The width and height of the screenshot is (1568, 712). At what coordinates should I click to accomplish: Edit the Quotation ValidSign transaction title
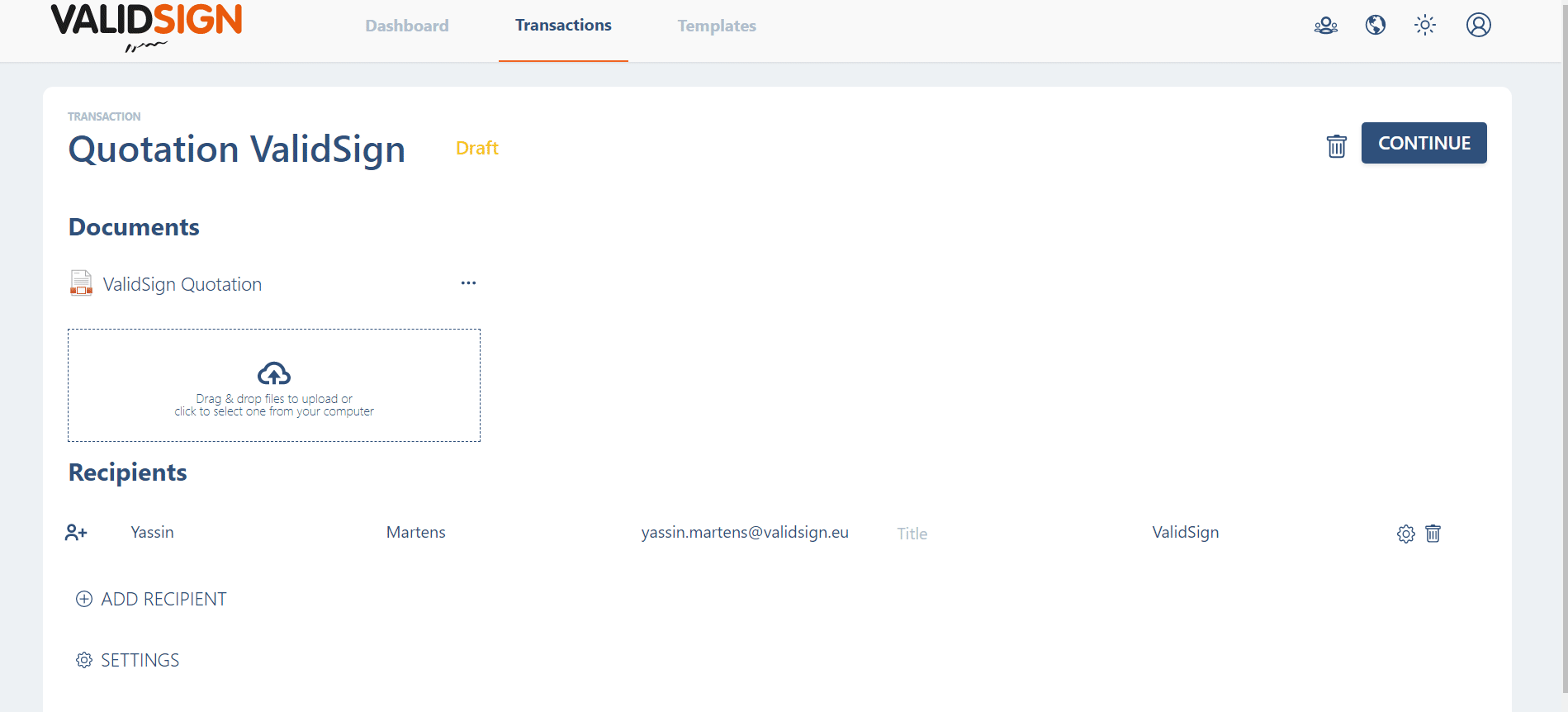point(237,150)
